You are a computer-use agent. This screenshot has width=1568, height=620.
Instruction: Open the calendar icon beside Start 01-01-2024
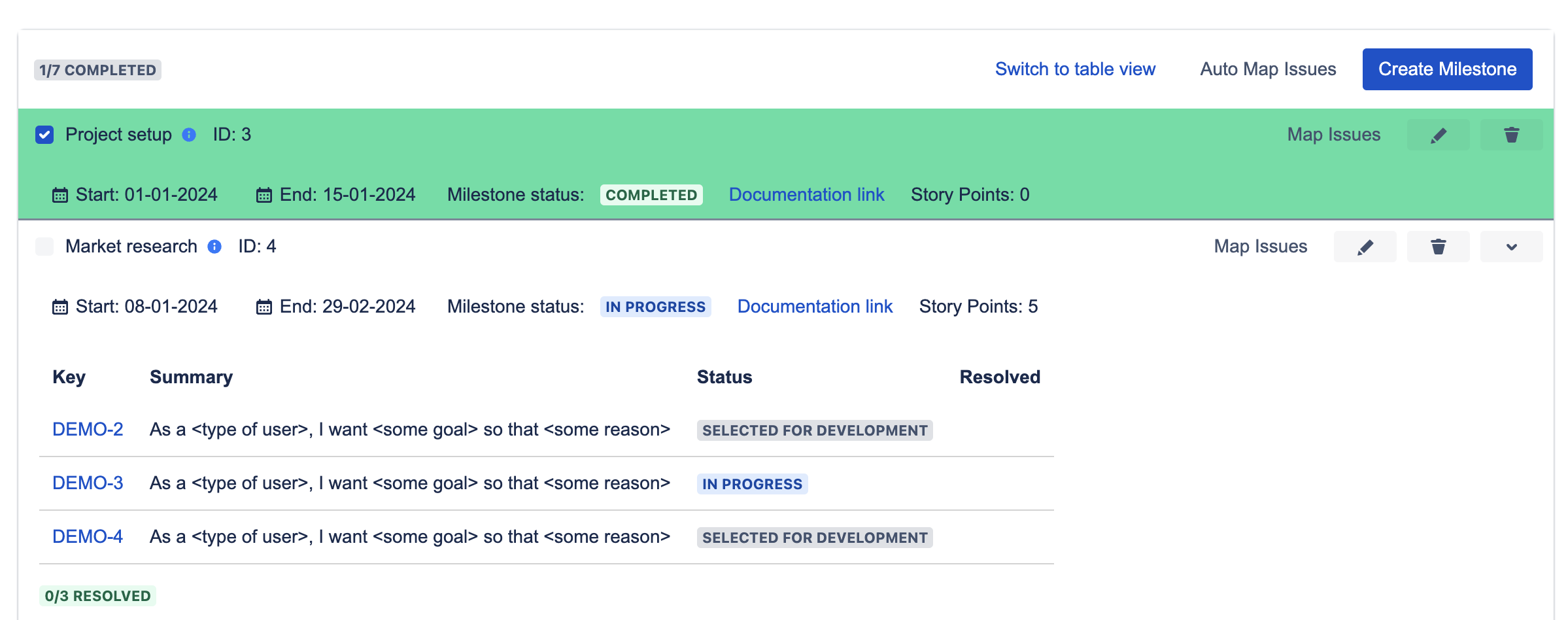tap(60, 194)
